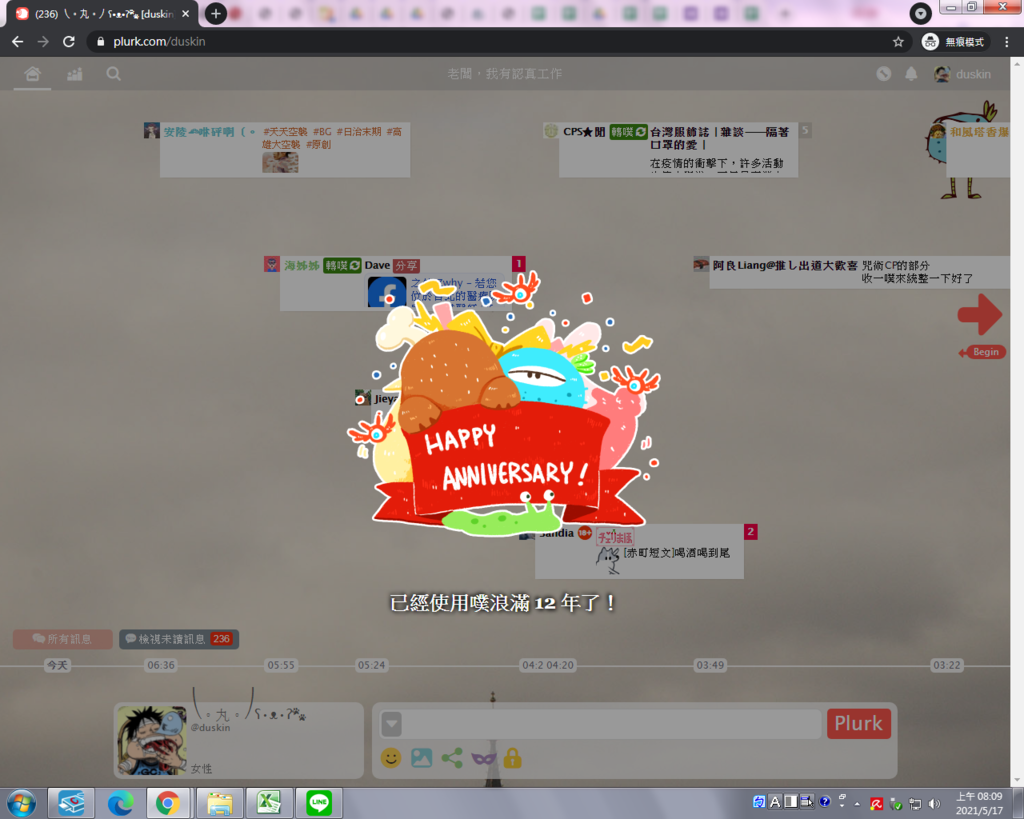Bookmark page with the star icon
The height and width of the screenshot is (819, 1024).
tap(898, 42)
